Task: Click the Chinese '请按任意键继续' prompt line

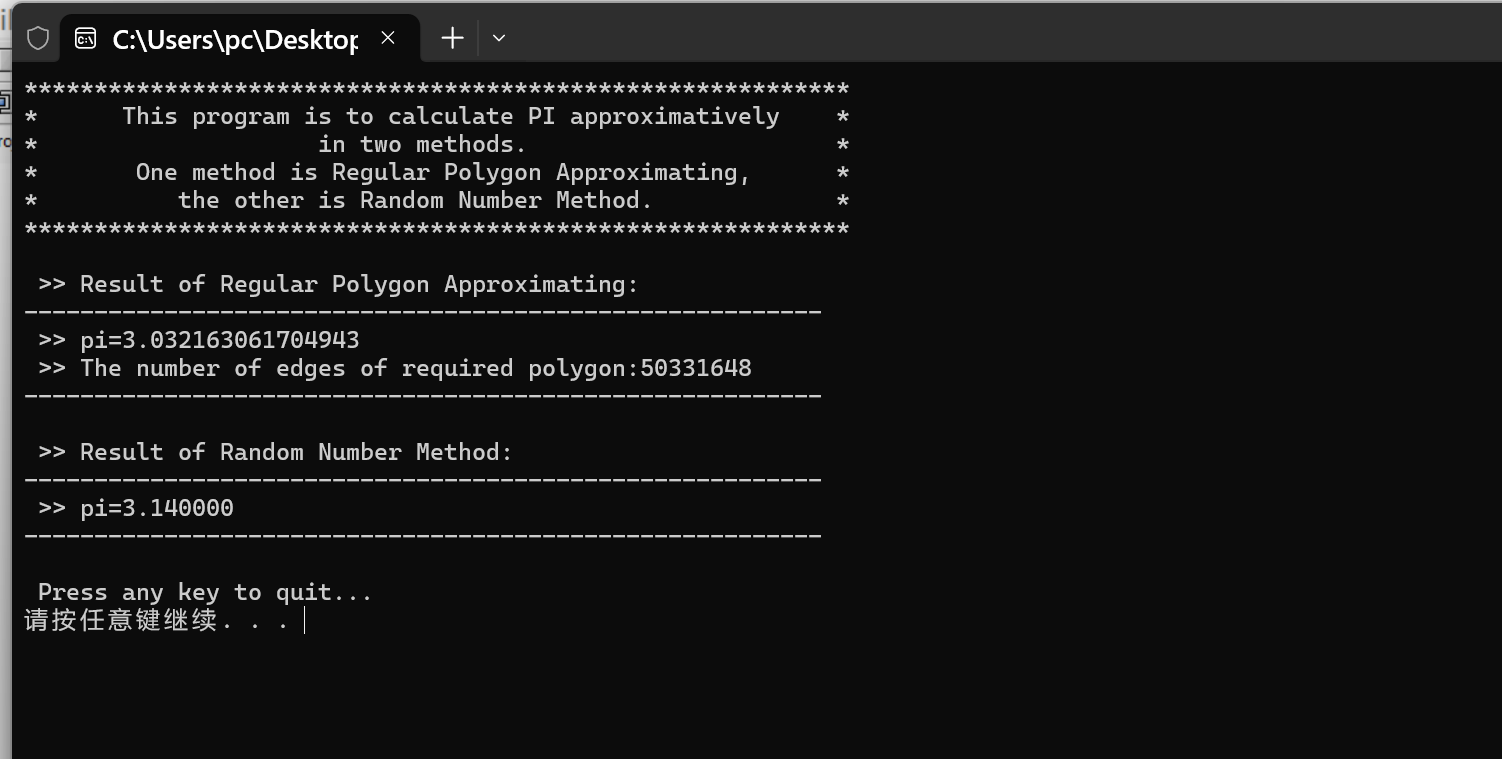Action: coord(157,620)
